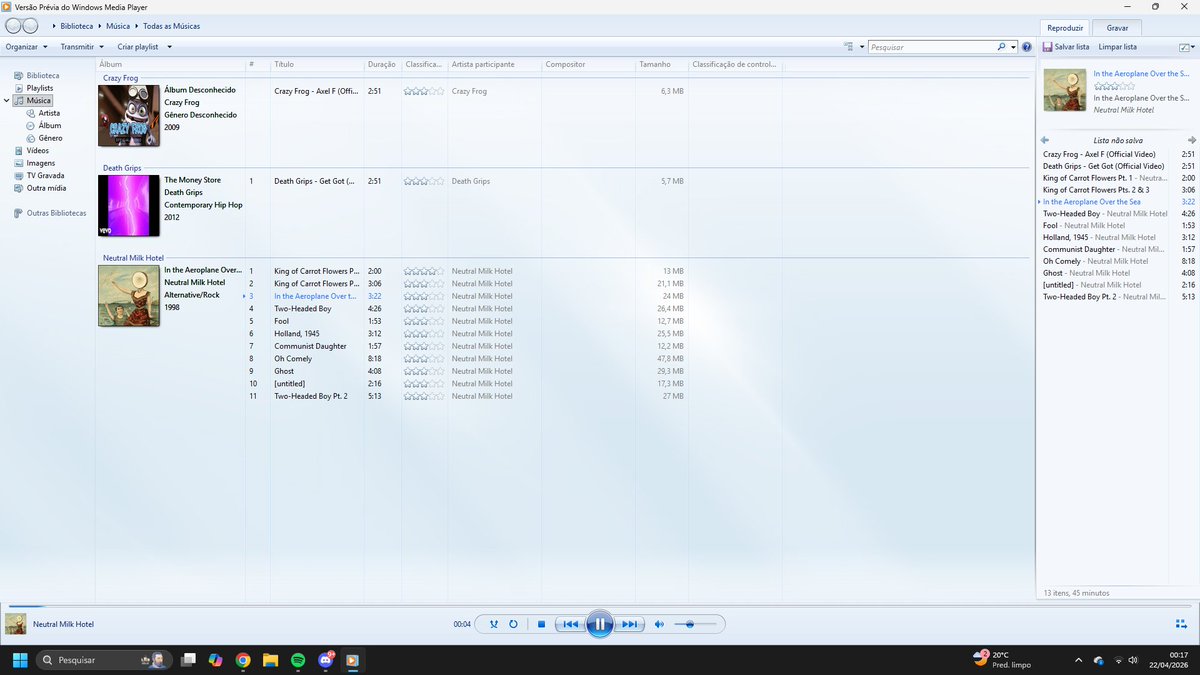Open Spotify from the taskbar
Image resolution: width=1200 pixels, height=675 pixels.
(298, 660)
